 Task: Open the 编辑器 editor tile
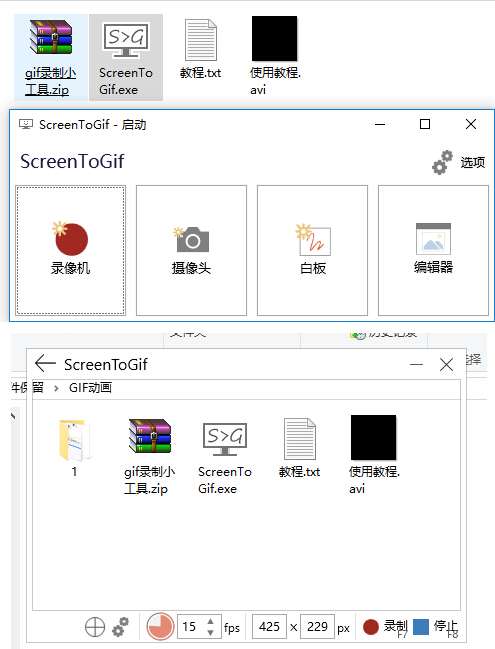[433, 250]
